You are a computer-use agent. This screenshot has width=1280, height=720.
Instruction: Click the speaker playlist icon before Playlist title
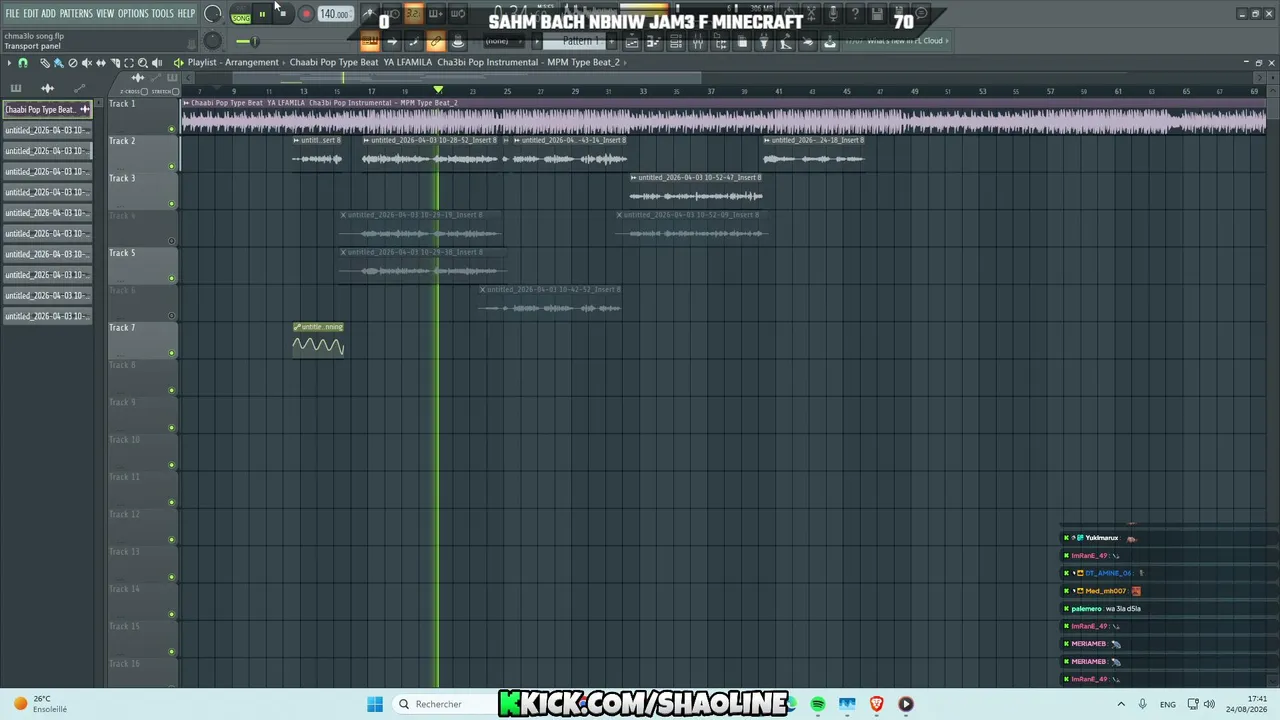click(179, 63)
